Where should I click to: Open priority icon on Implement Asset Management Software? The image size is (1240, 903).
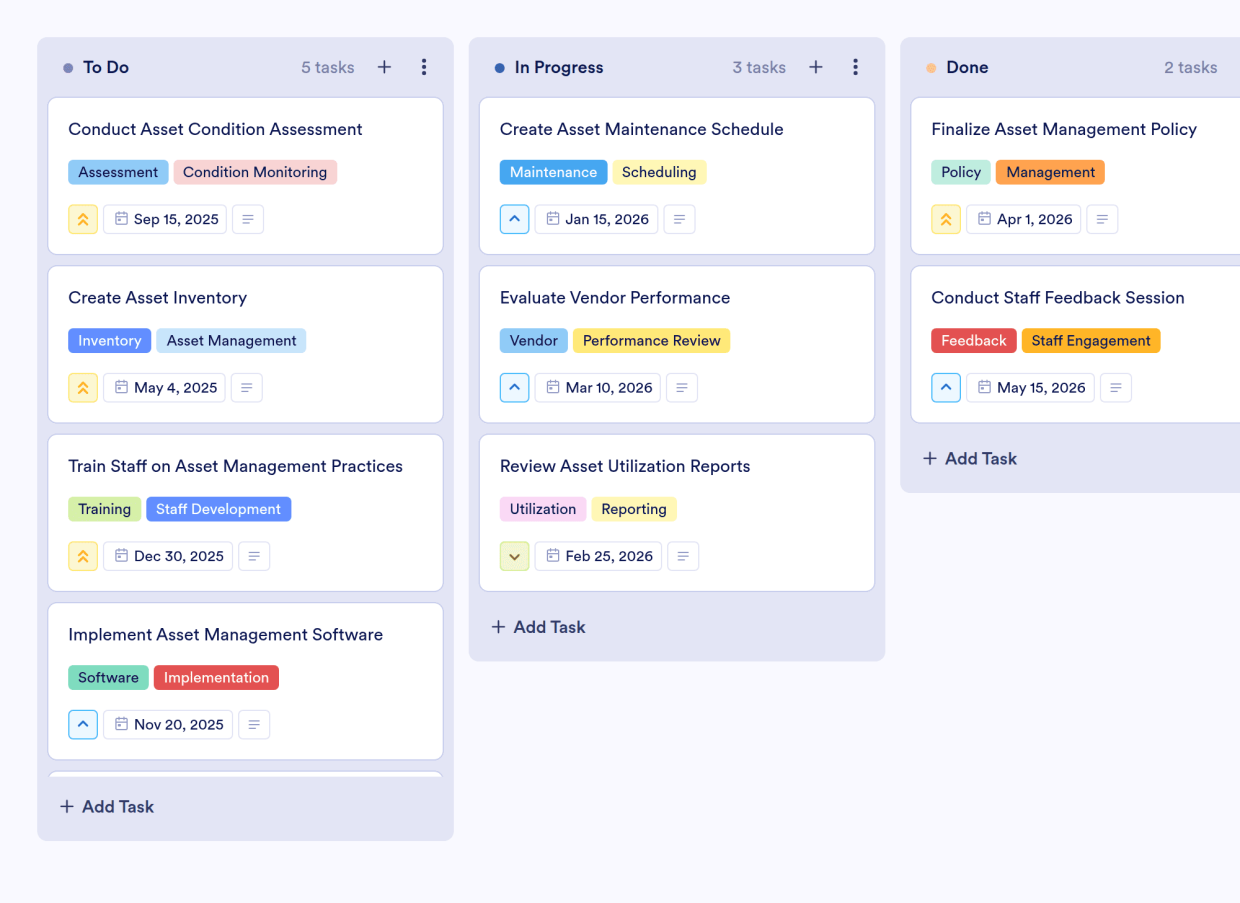pos(83,725)
